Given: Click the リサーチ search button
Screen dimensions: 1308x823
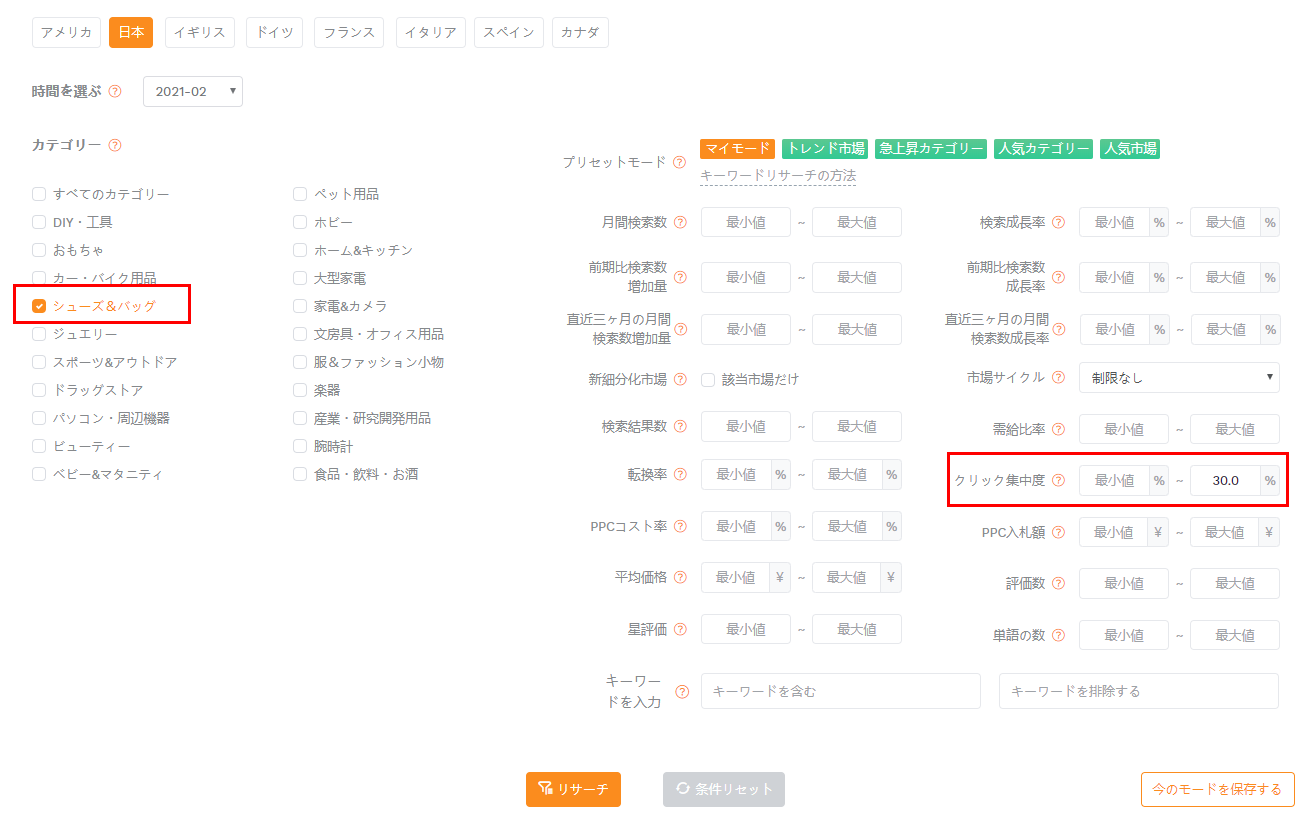Looking at the screenshot, I should pyautogui.click(x=573, y=789).
